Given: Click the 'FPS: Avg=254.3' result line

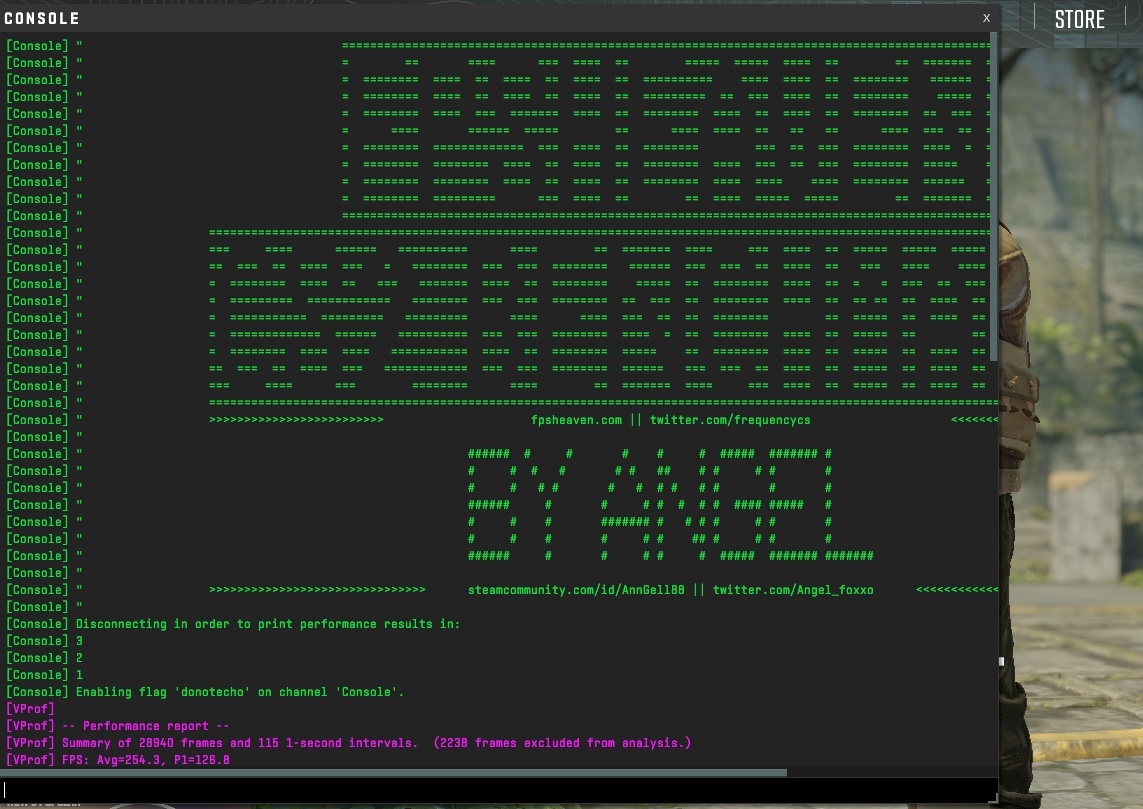Looking at the screenshot, I should 146,760.
